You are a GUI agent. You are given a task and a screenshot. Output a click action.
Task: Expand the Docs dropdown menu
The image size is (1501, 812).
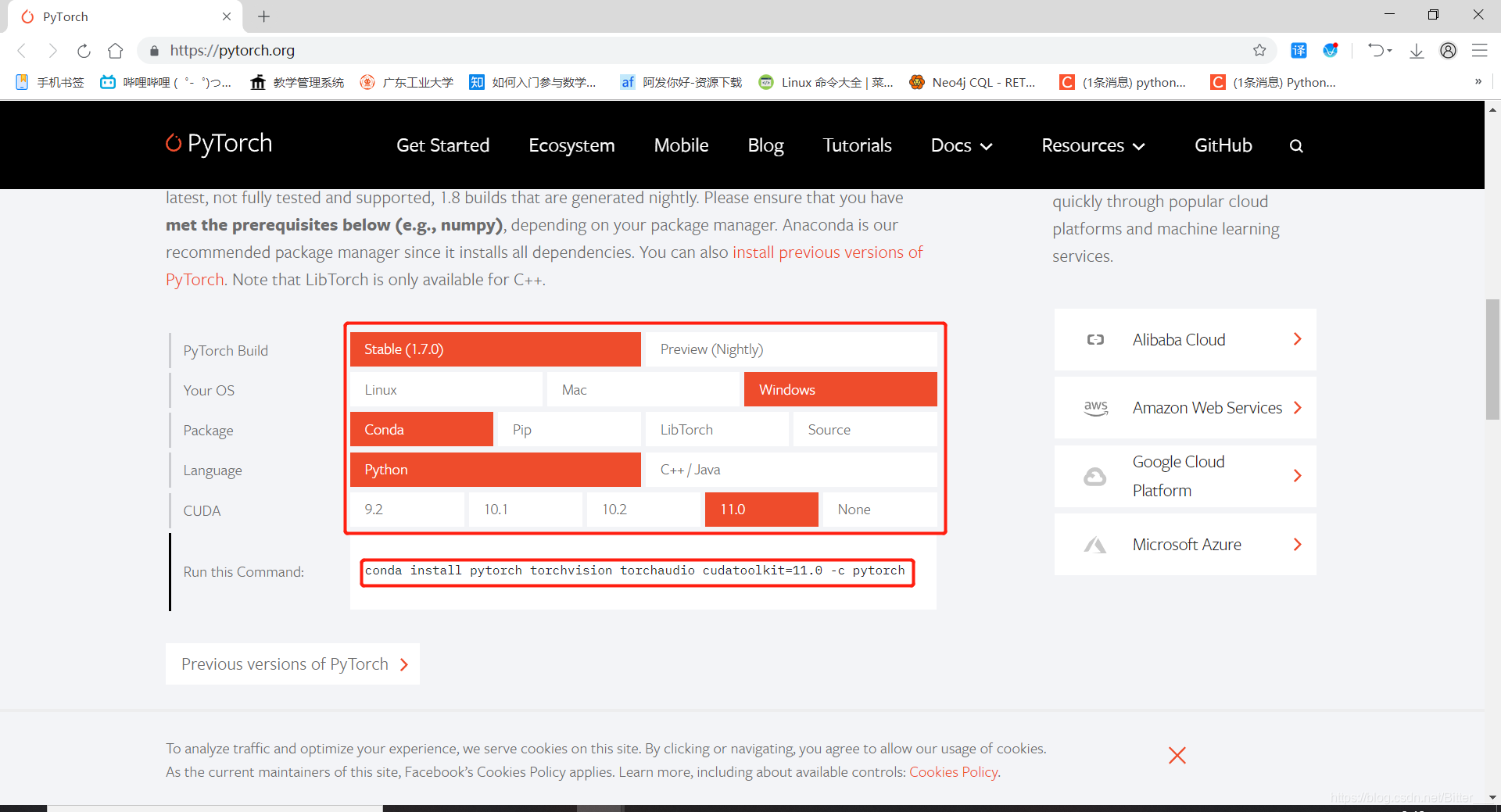tap(962, 145)
